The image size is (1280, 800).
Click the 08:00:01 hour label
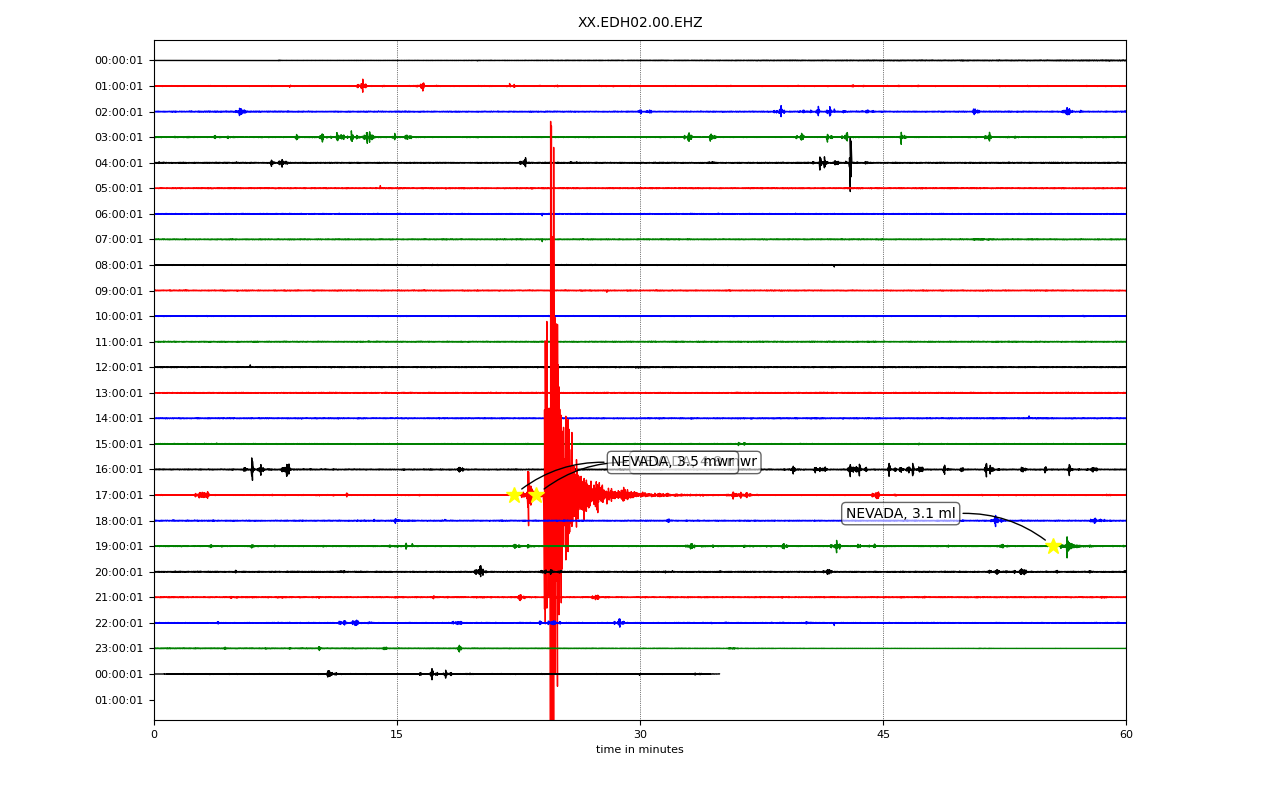(119, 265)
